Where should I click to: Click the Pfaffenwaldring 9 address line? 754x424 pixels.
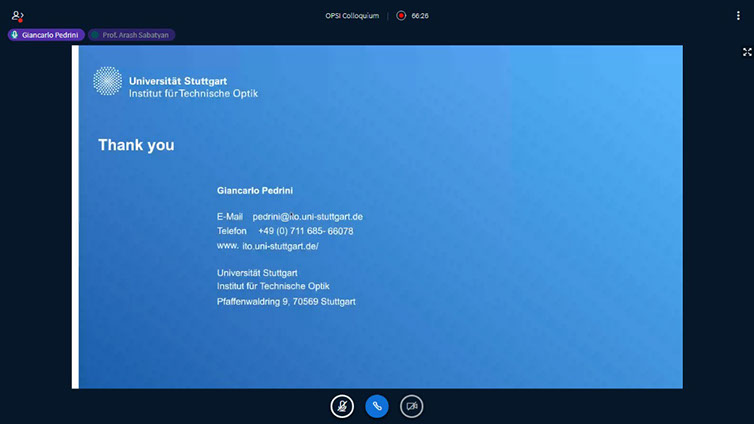click(286, 301)
